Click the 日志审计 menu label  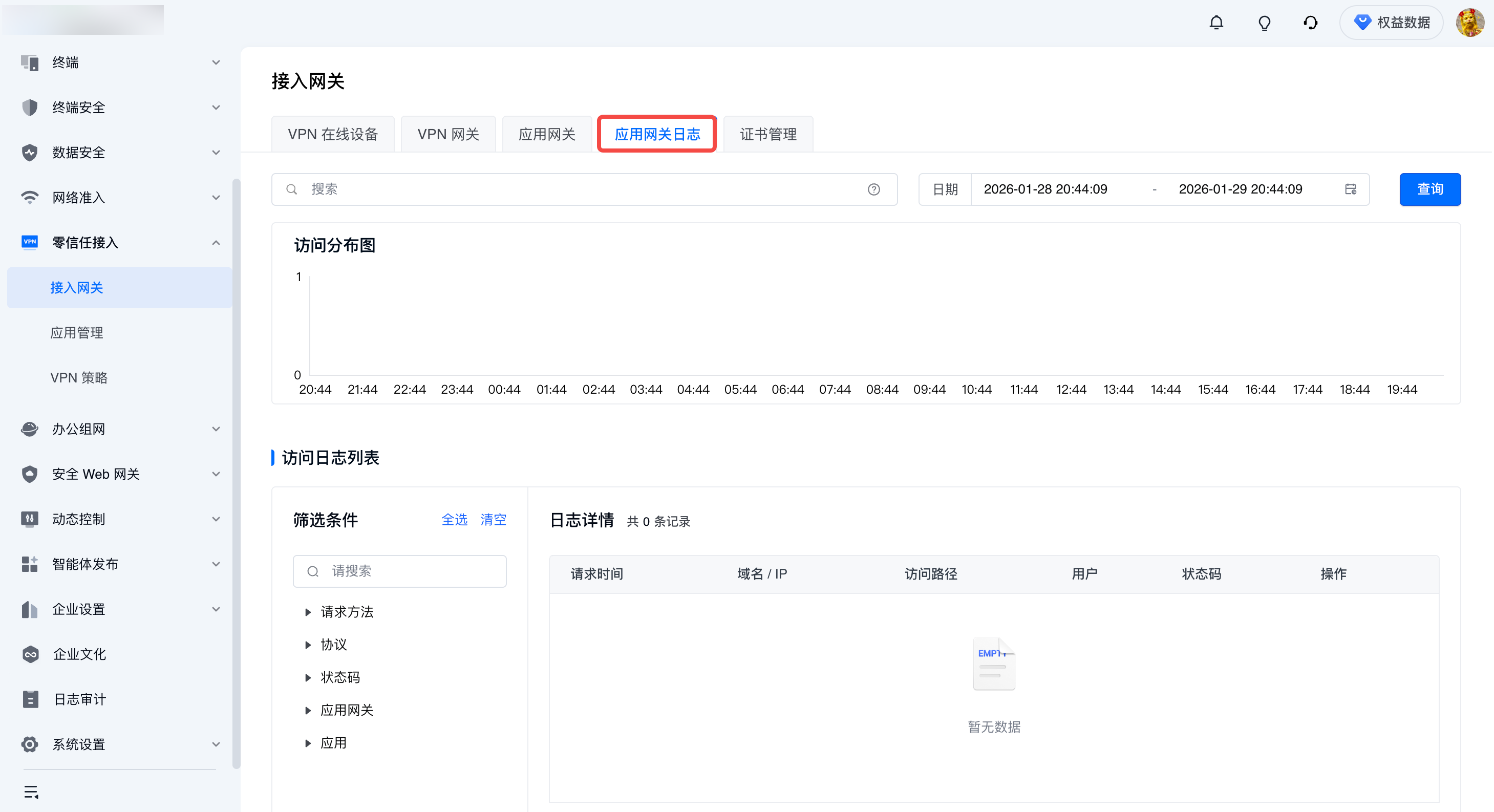[80, 699]
